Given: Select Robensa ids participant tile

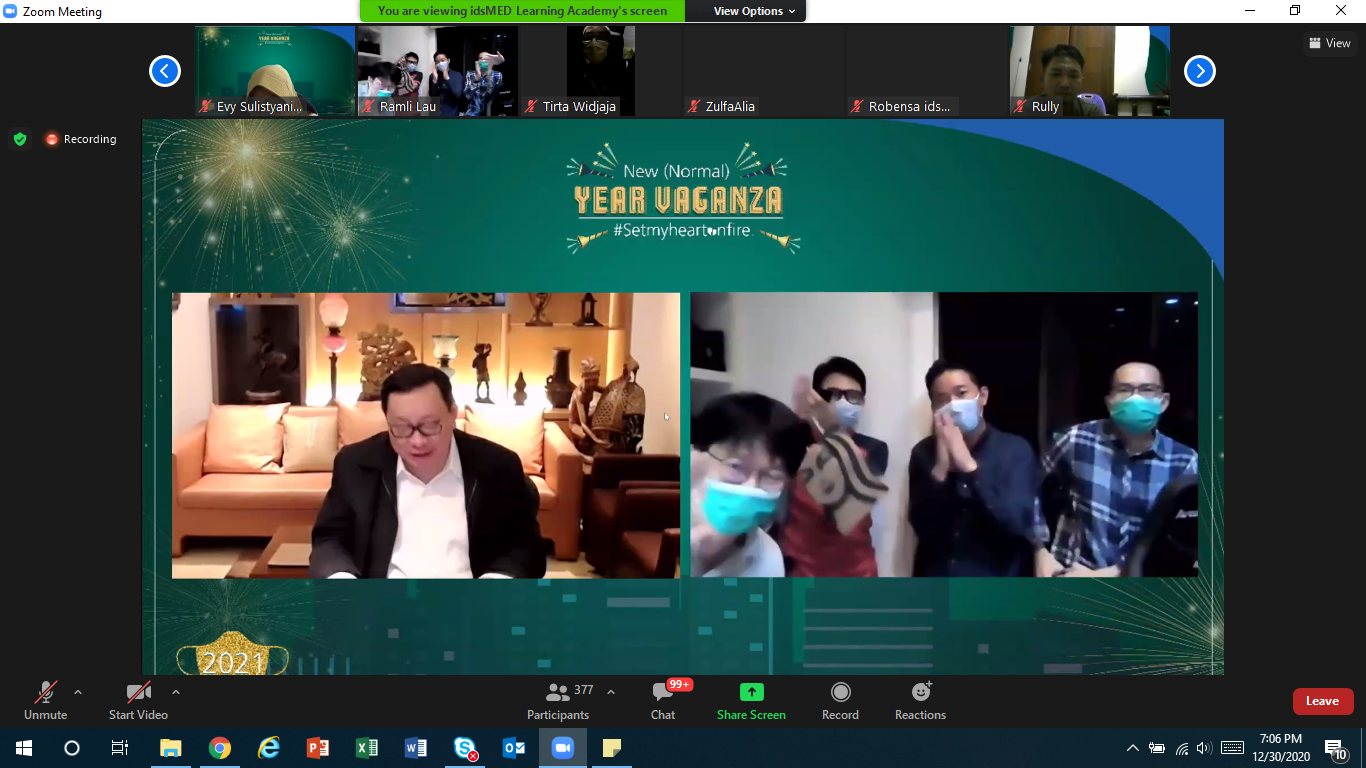Looking at the screenshot, I should (x=927, y=71).
